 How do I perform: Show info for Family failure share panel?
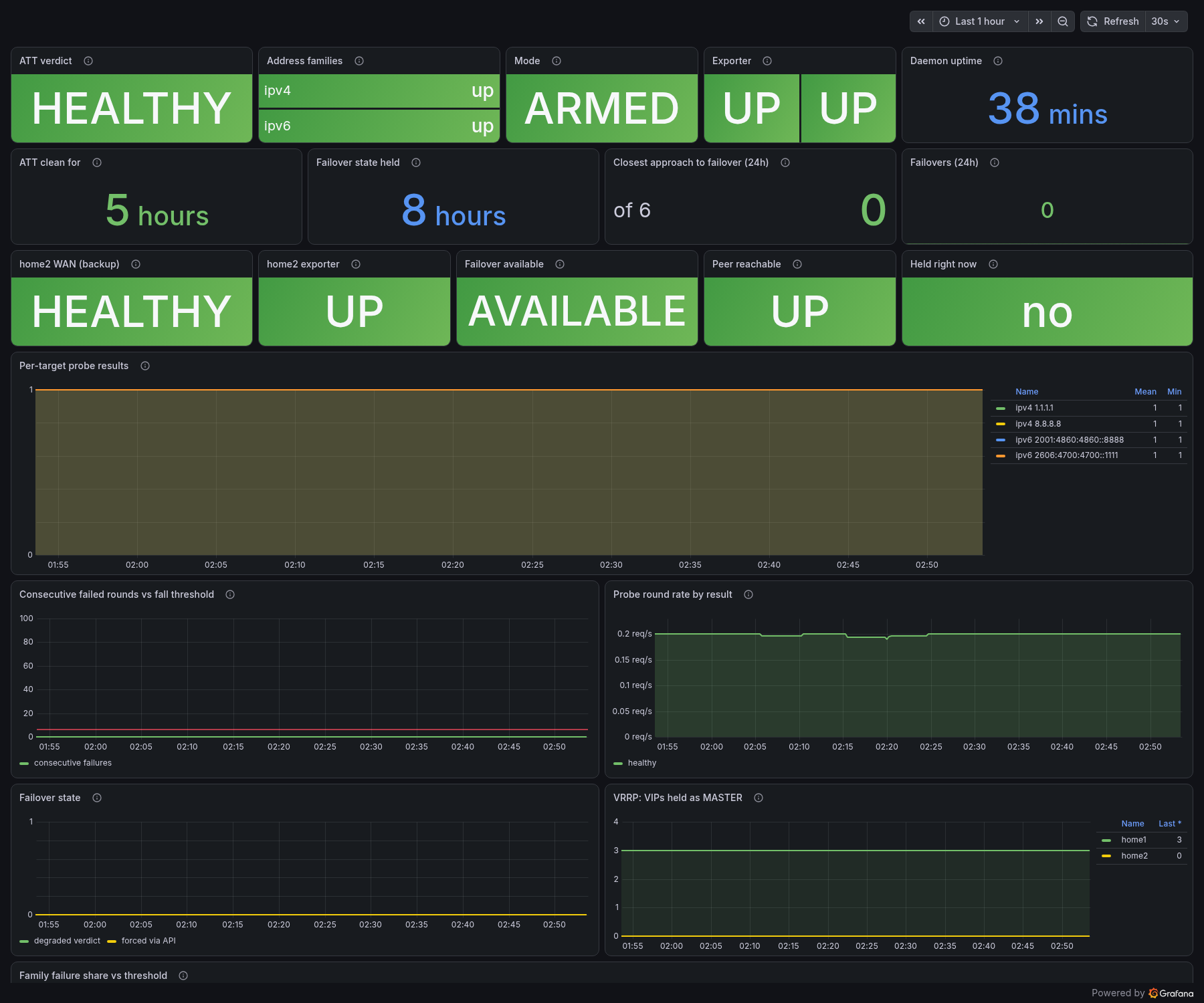click(x=183, y=976)
